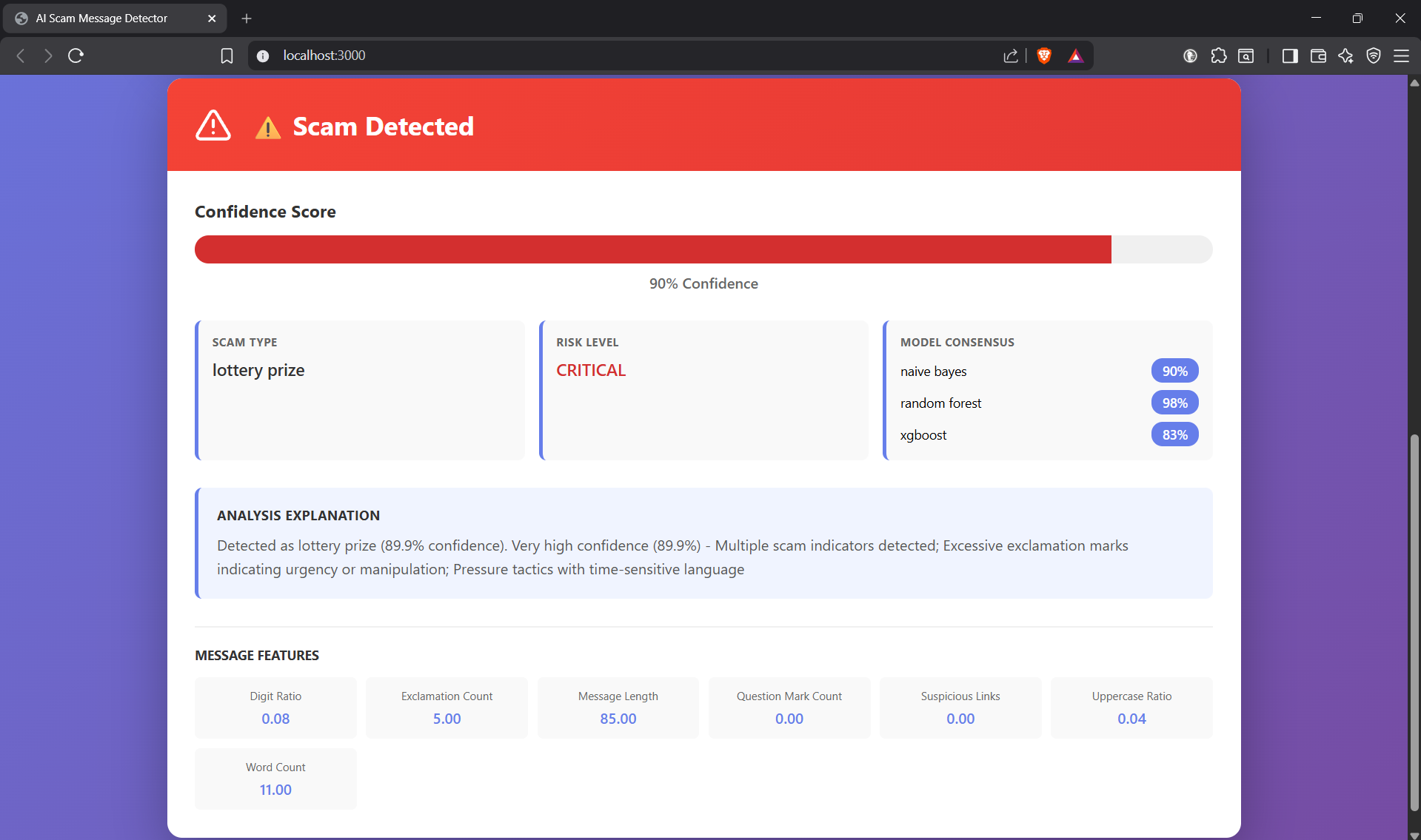Bookmark this page using the bookmark icon
Viewport: 1421px width, 840px height.
227,56
